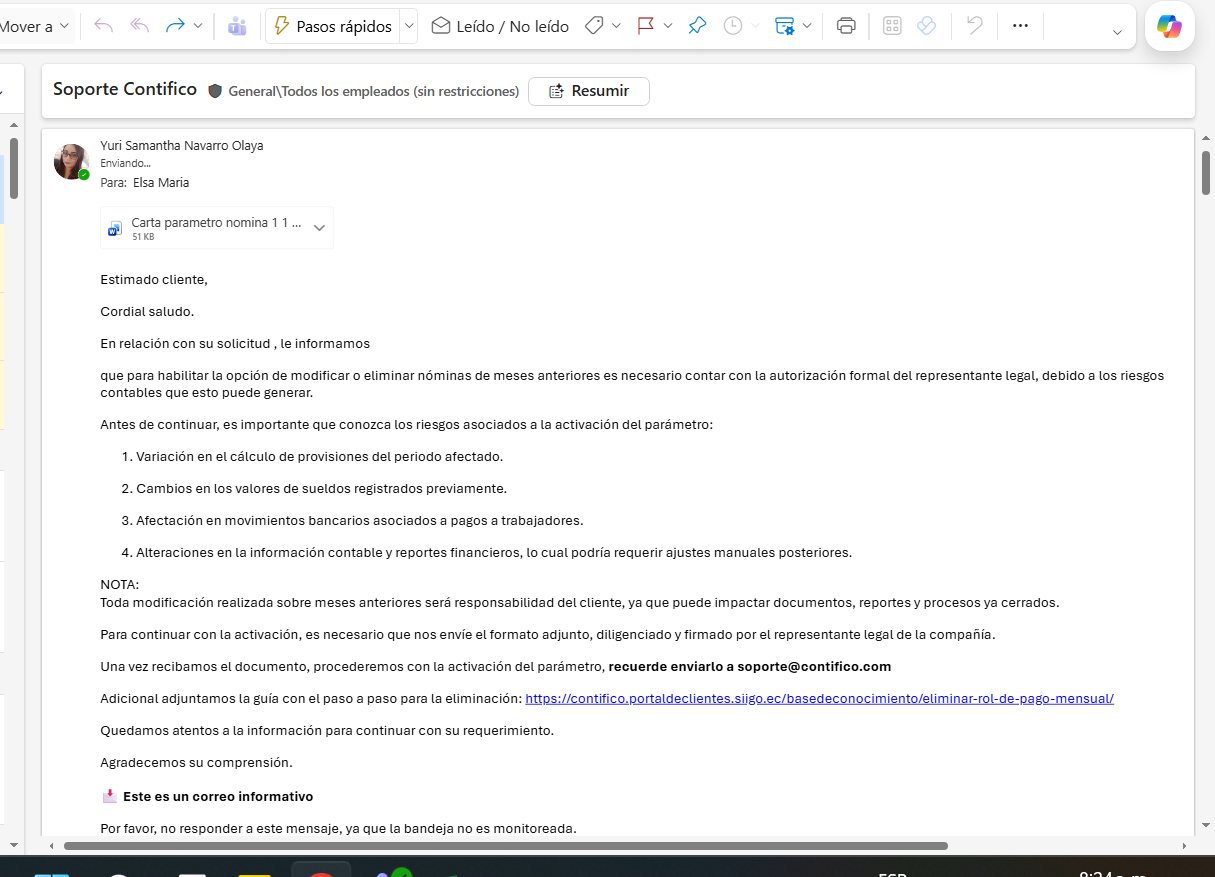Click the Resumir button
1215x877 pixels.
click(589, 91)
